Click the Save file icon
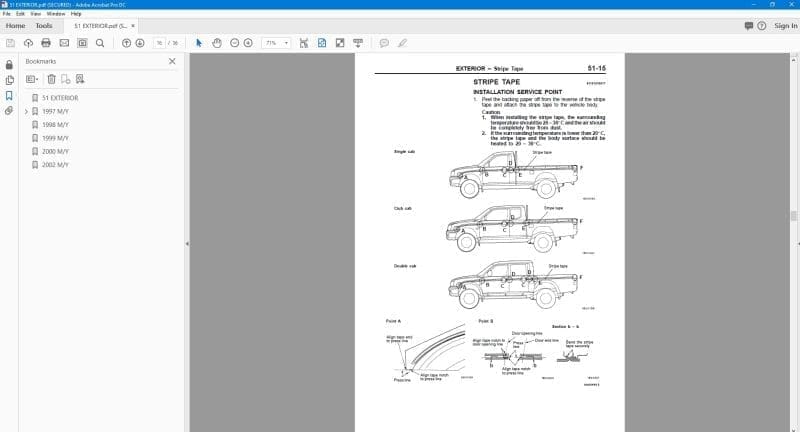The image size is (800, 432). [10, 43]
